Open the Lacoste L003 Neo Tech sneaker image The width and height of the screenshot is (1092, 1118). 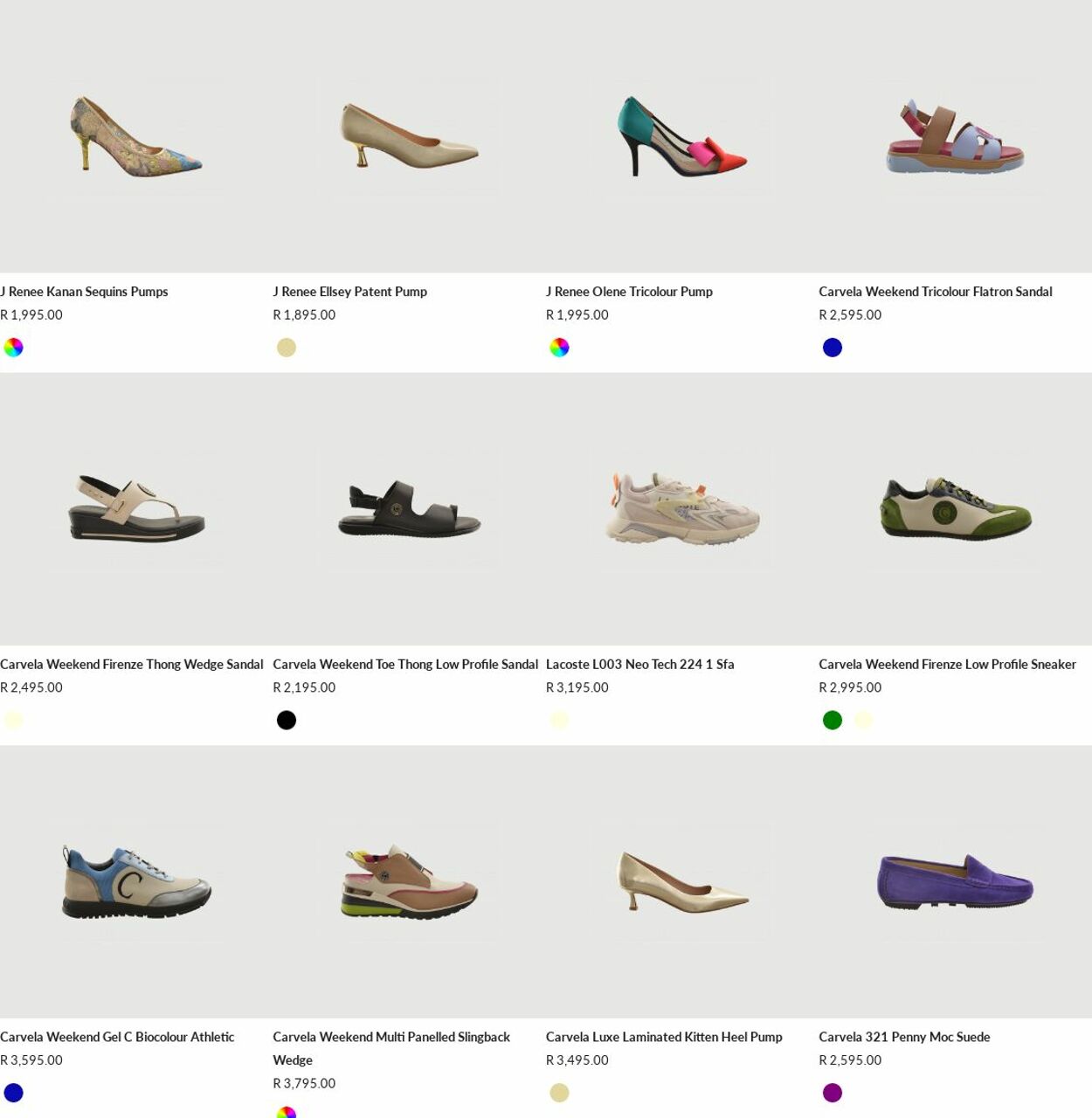tap(682, 509)
